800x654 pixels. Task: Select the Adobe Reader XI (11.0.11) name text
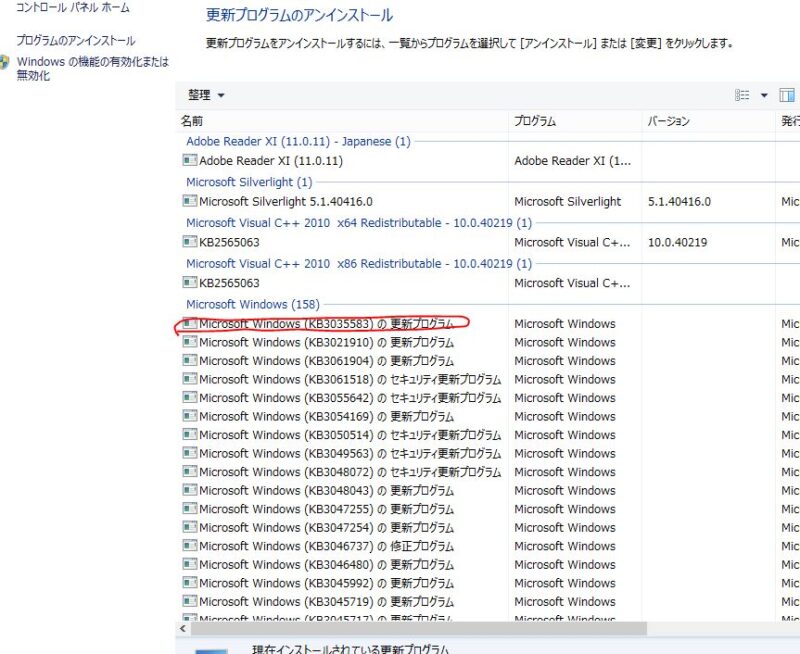(x=271, y=161)
